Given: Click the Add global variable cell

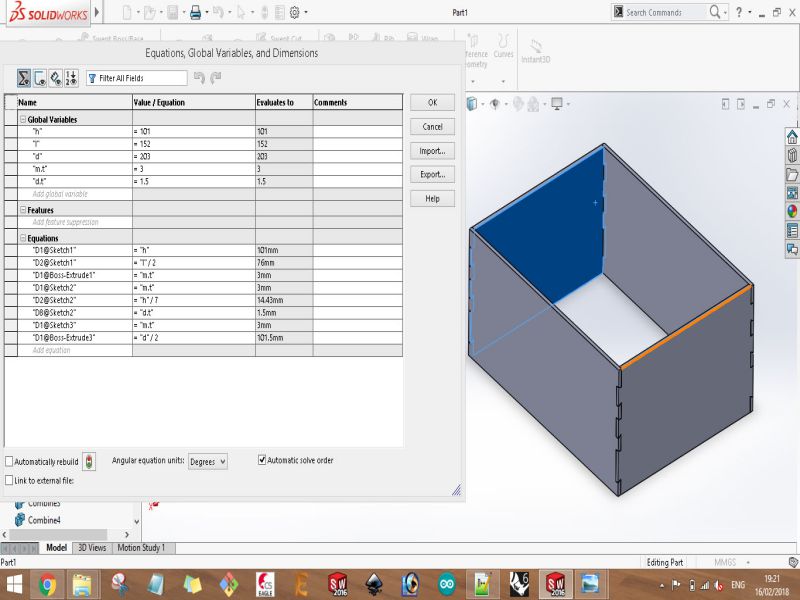Looking at the screenshot, I should (x=74, y=194).
